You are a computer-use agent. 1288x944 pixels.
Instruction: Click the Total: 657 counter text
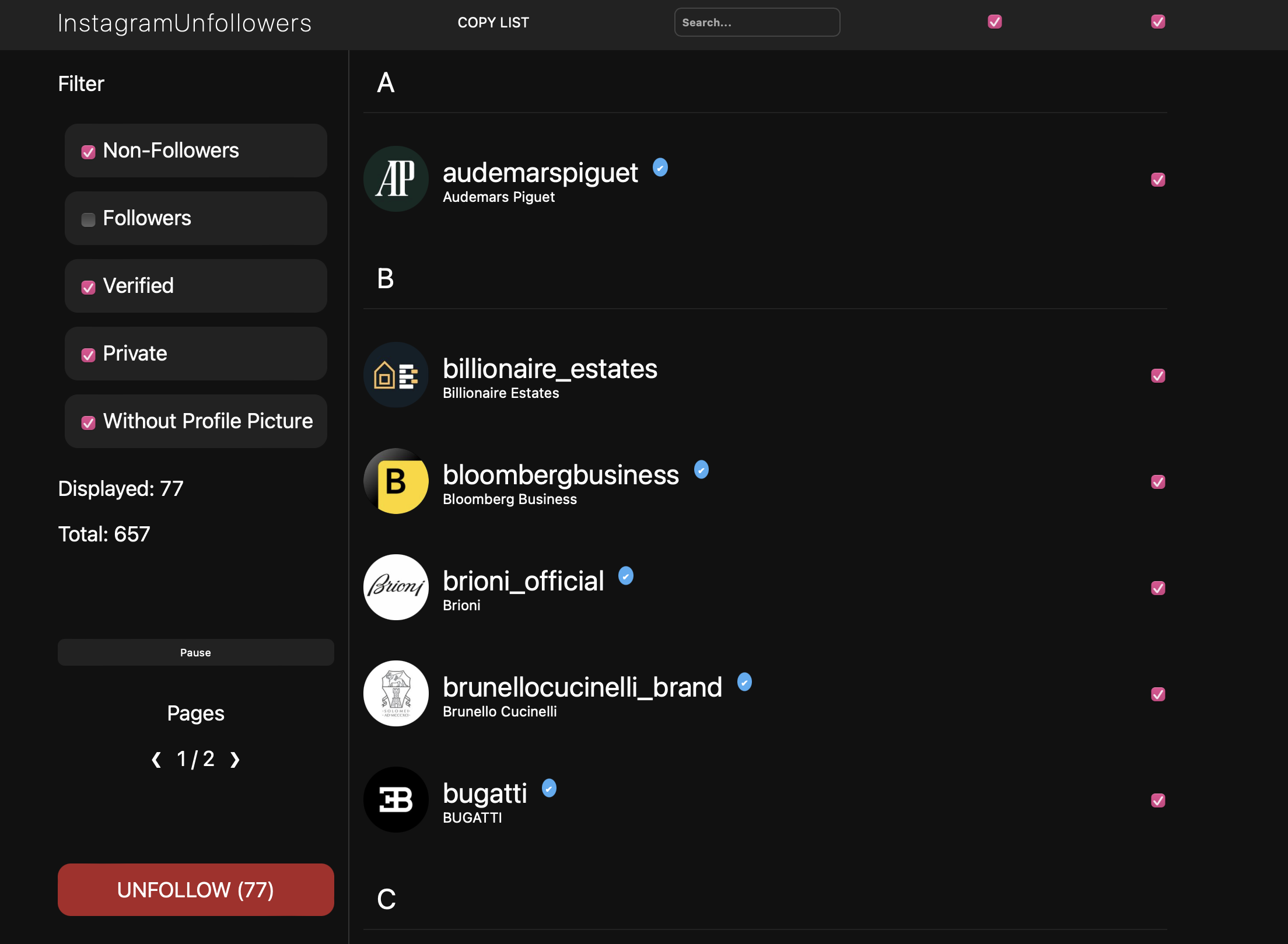click(x=104, y=534)
